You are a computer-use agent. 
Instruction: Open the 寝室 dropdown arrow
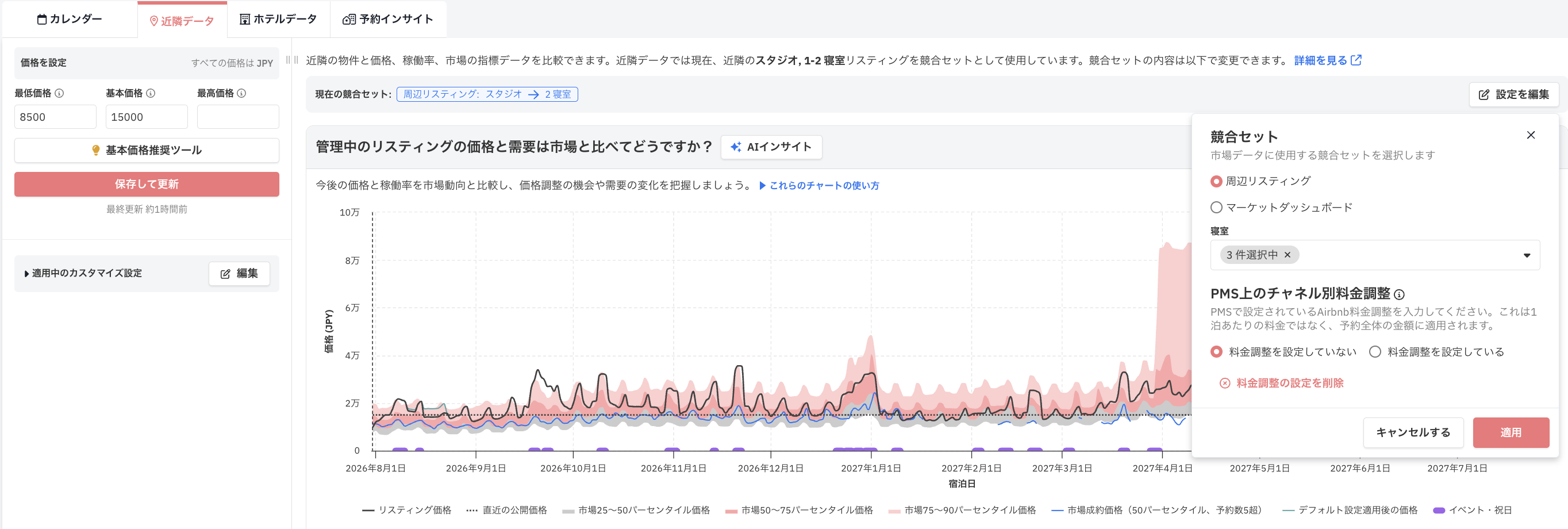click(1527, 256)
